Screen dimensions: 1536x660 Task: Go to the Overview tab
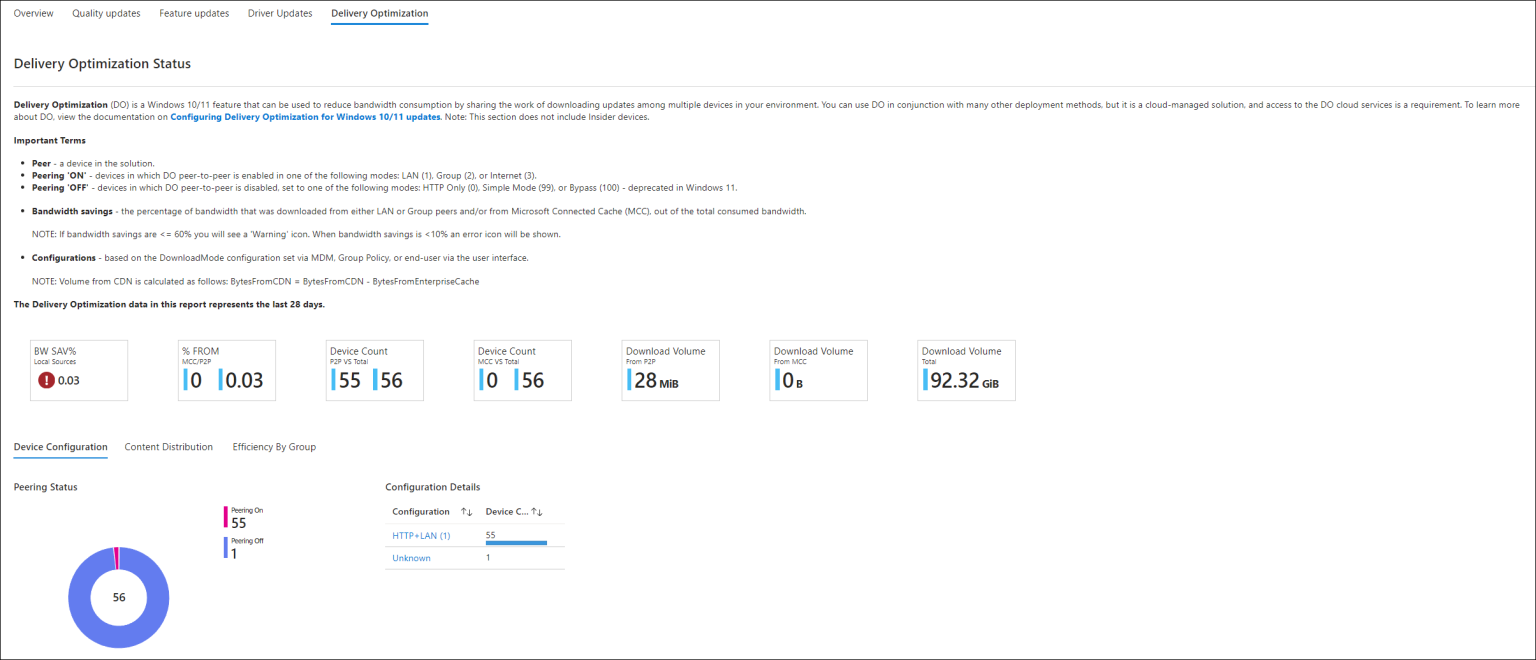33,13
